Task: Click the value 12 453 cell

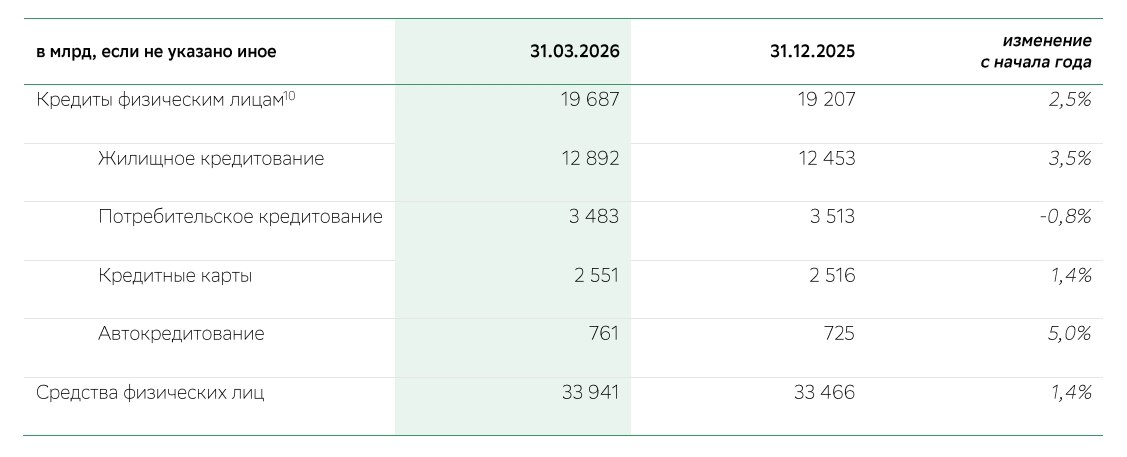Action: tap(825, 158)
